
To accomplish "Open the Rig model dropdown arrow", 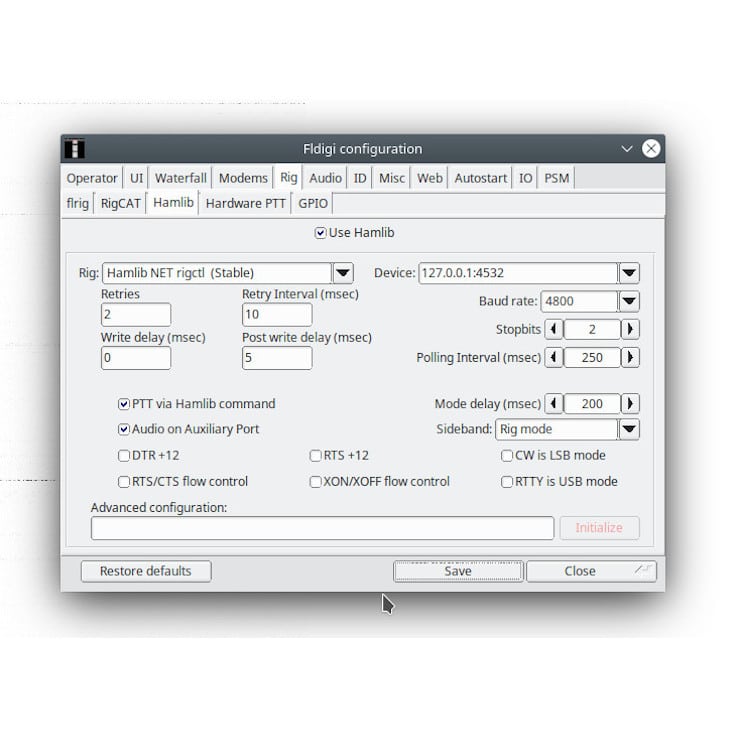I will pos(343,273).
